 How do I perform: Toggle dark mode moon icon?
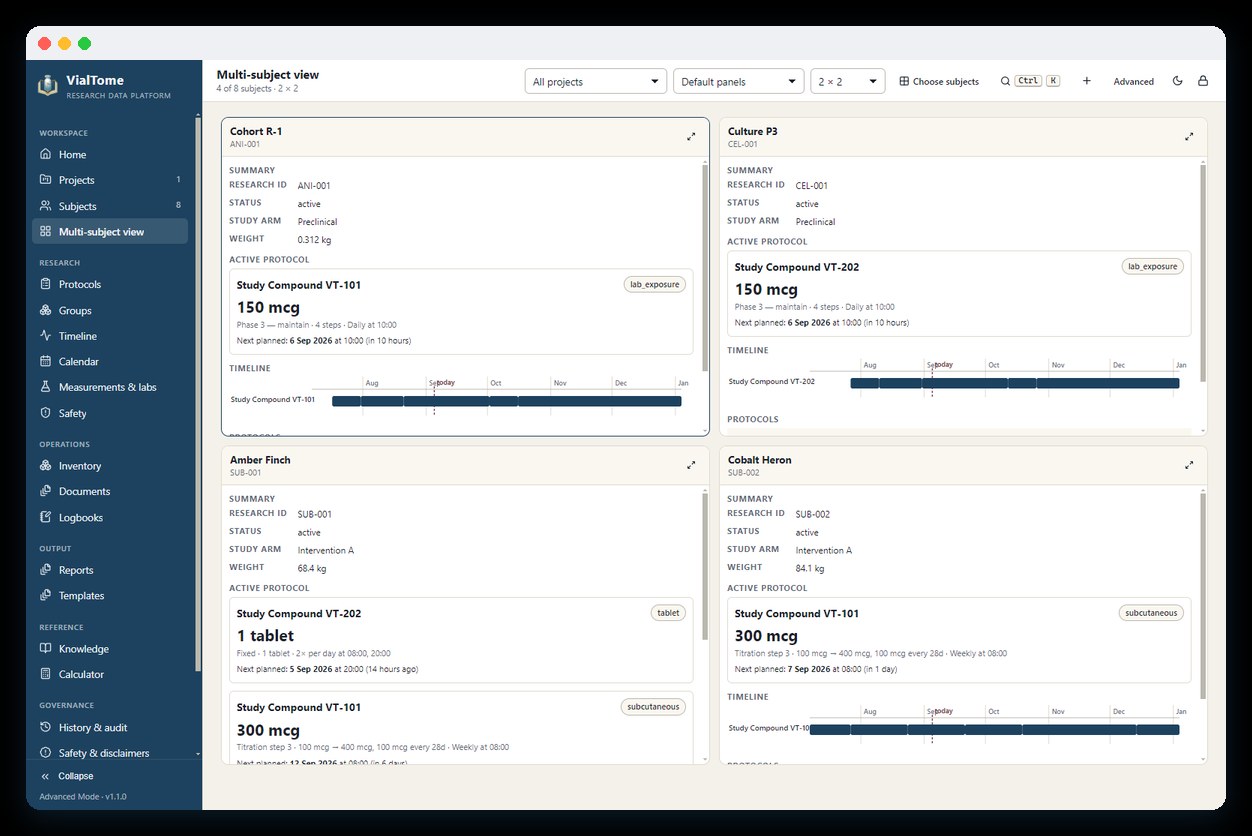(1177, 81)
